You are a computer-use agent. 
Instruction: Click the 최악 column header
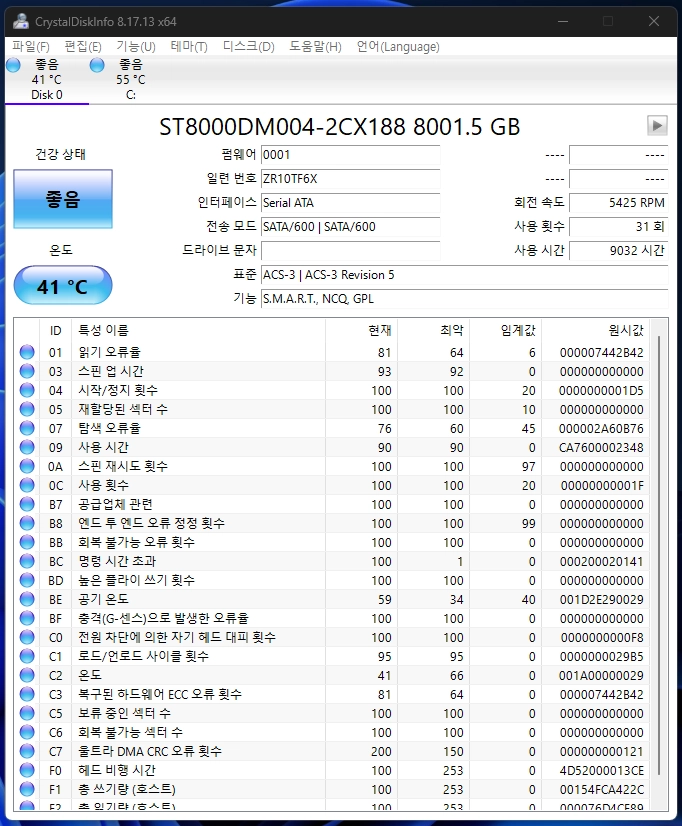[x=433, y=330]
